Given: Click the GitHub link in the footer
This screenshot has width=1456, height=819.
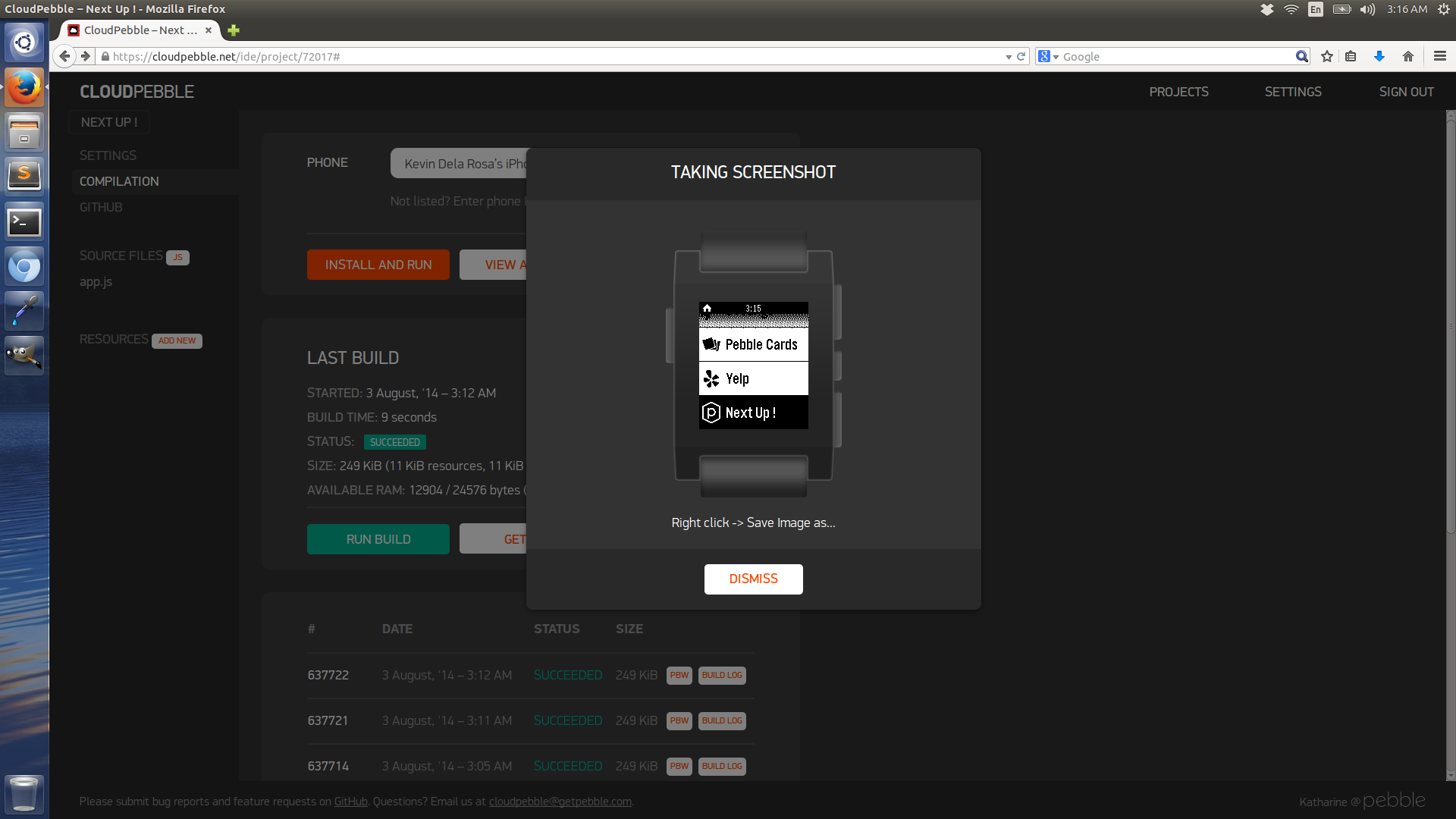Looking at the screenshot, I should [350, 802].
